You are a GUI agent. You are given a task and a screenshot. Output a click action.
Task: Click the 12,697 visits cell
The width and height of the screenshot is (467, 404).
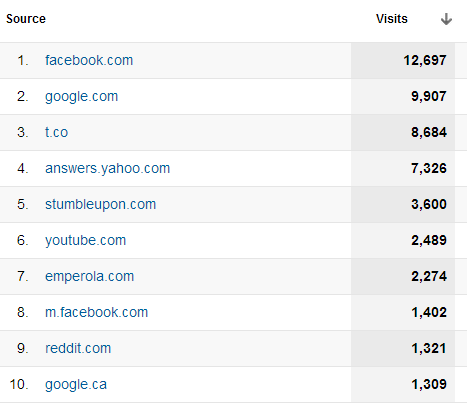403,60
